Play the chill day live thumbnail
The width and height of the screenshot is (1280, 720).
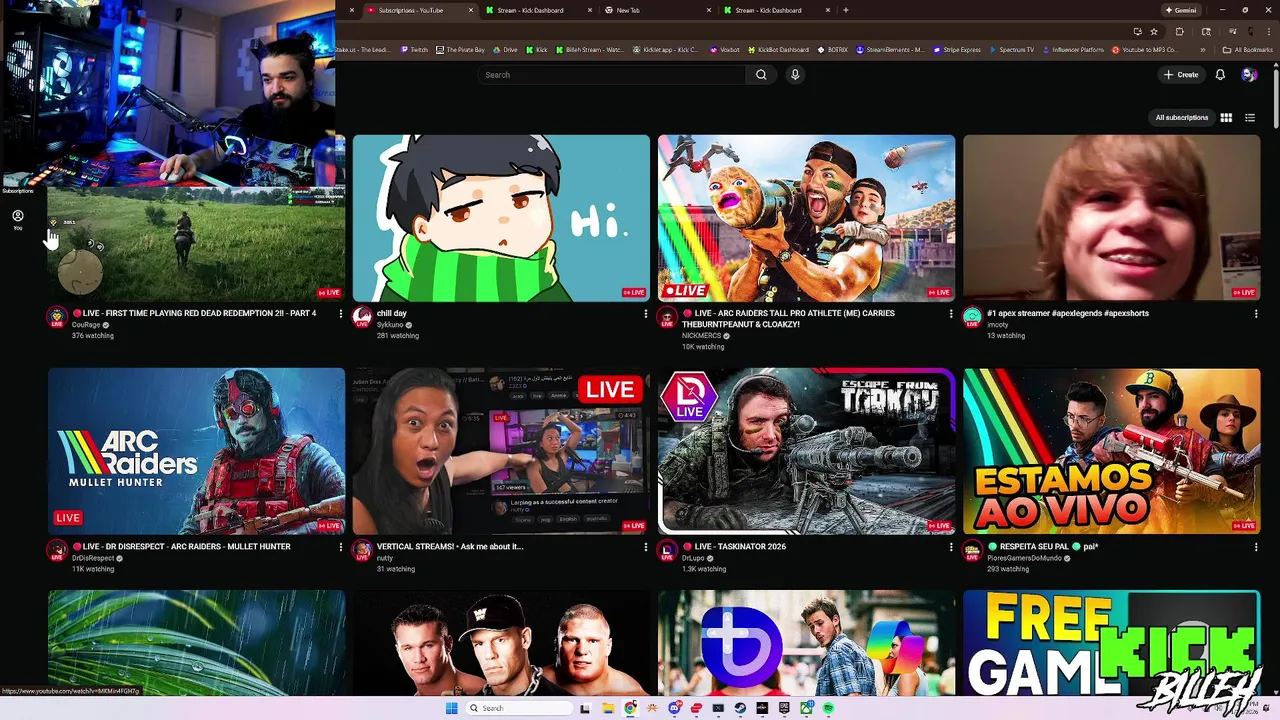click(x=501, y=218)
